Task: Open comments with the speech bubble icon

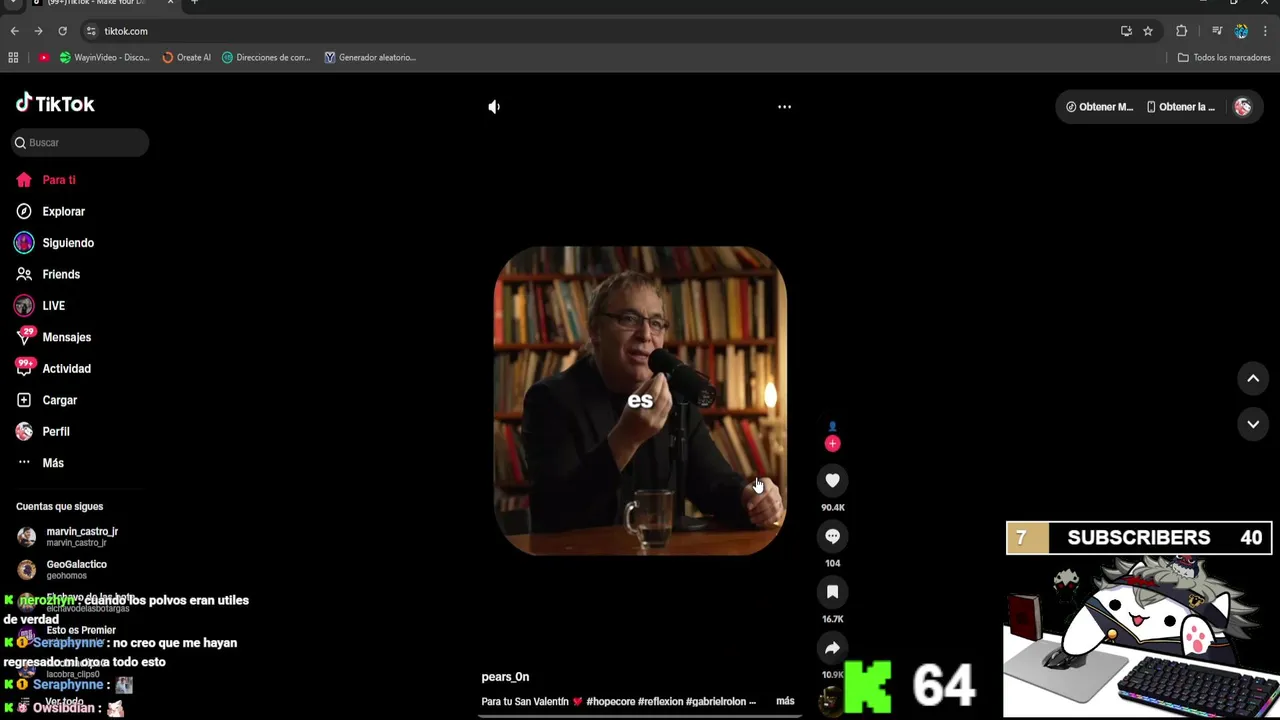Action: pyautogui.click(x=832, y=536)
